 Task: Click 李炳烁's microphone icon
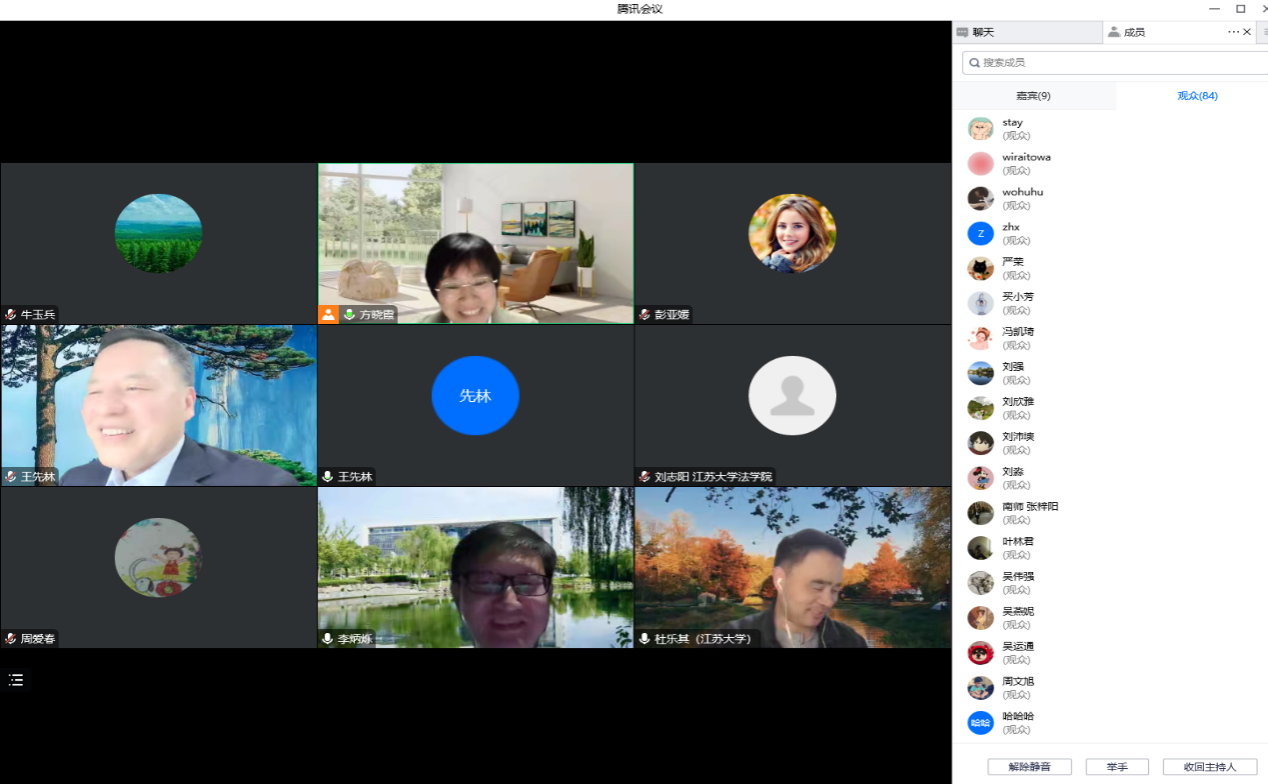pyautogui.click(x=328, y=638)
